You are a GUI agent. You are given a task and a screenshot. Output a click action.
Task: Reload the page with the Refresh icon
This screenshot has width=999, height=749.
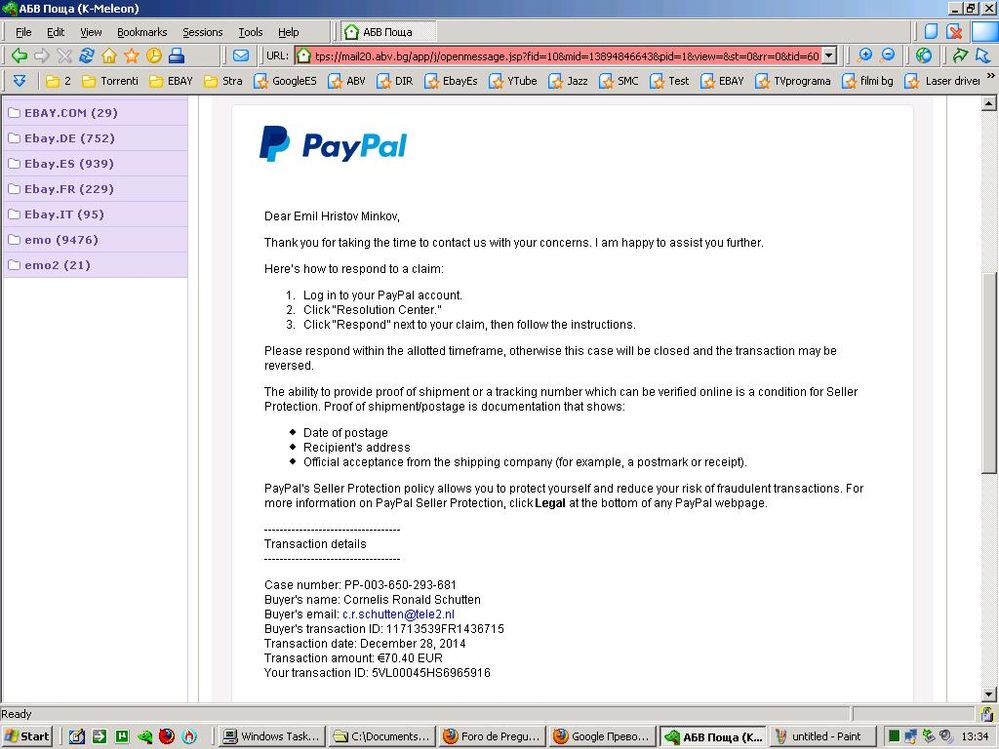[x=87, y=56]
